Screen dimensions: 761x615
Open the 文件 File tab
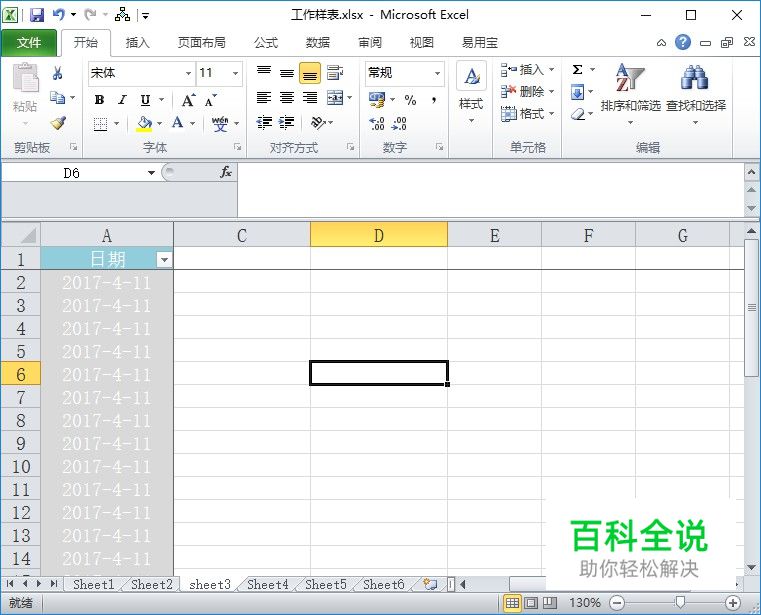click(29, 43)
